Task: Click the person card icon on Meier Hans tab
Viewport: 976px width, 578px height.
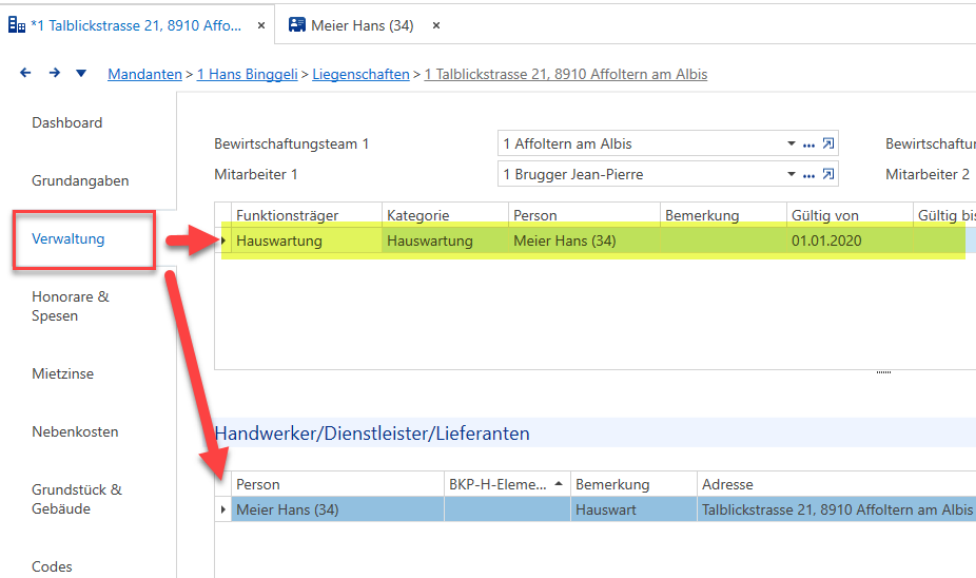Action: click(x=297, y=25)
